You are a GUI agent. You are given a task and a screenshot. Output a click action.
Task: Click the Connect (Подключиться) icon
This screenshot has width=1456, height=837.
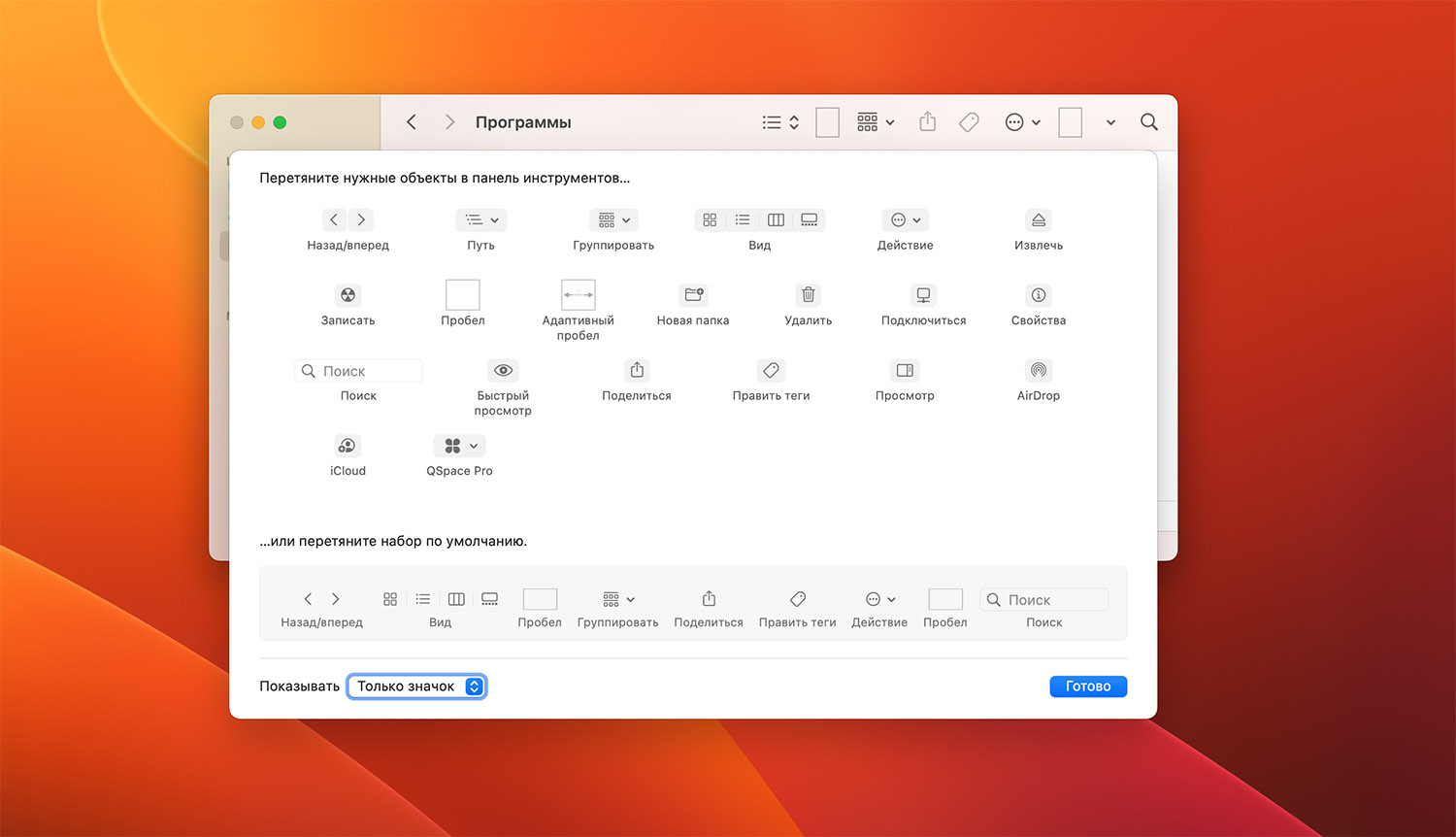point(923,295)
